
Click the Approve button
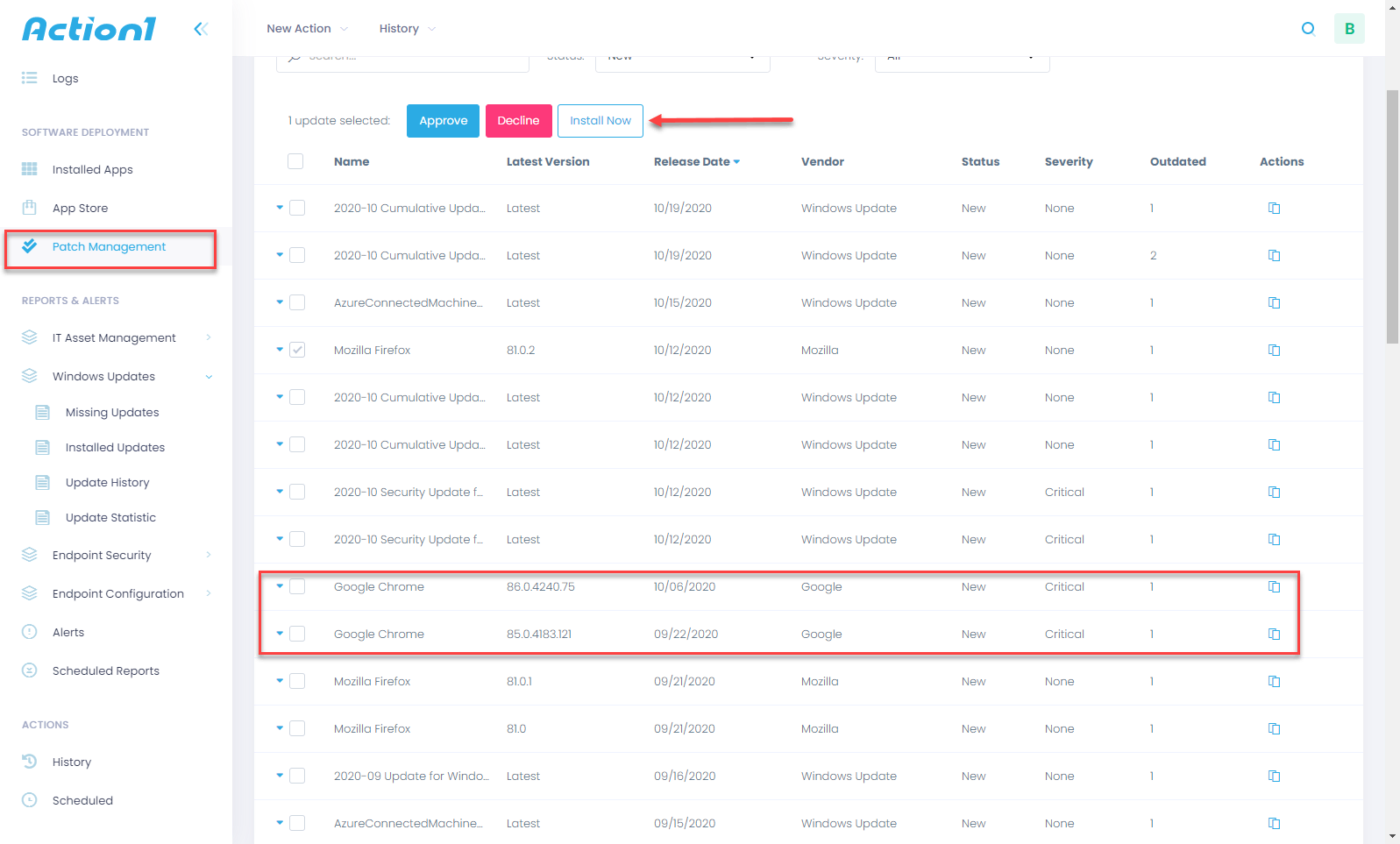[443, 121]
